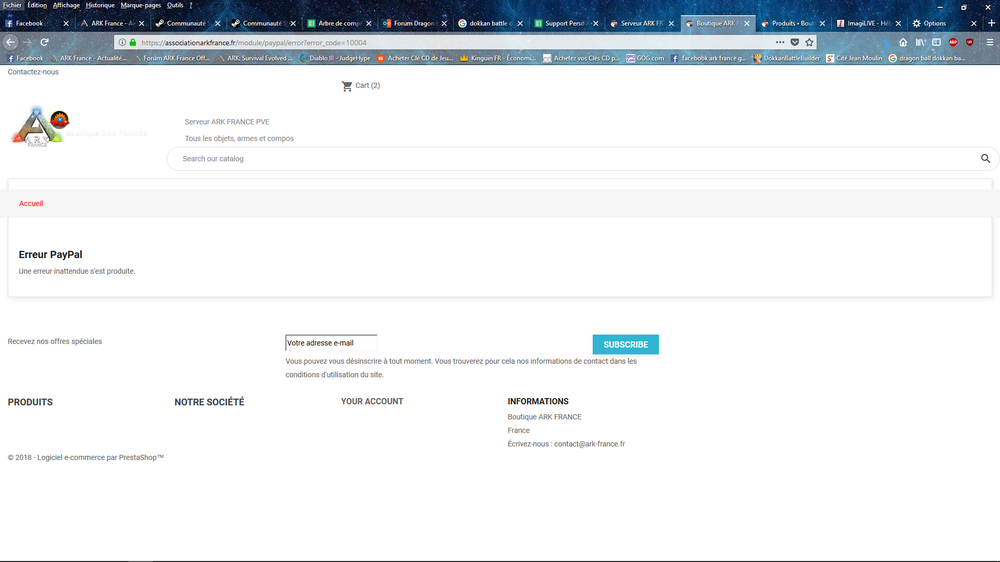
Task: Open the DokkanBattleBuilder bookmark
Action: [x=786, y=58]
